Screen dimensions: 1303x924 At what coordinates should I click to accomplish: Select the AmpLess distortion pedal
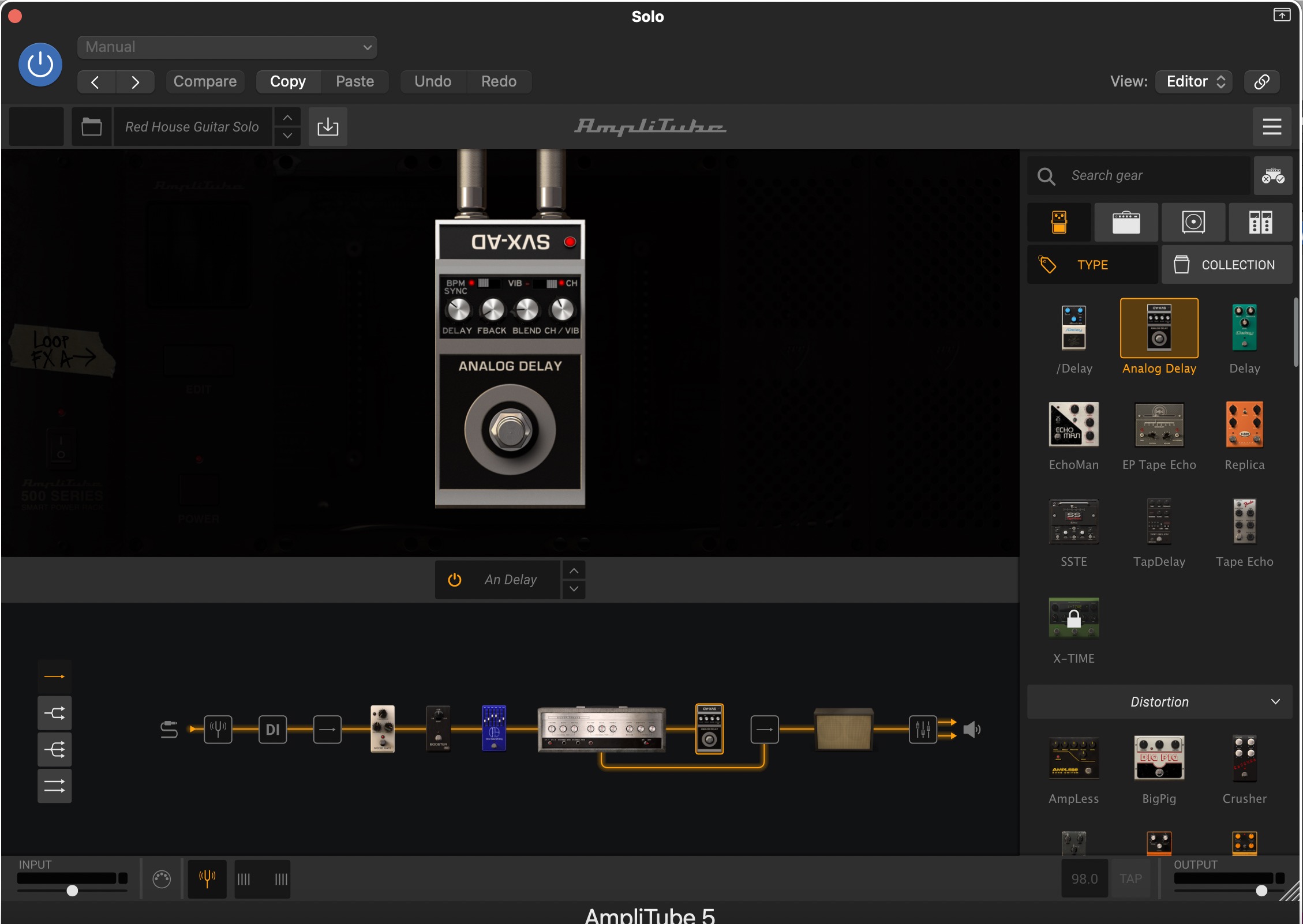tap(1074, 757)
